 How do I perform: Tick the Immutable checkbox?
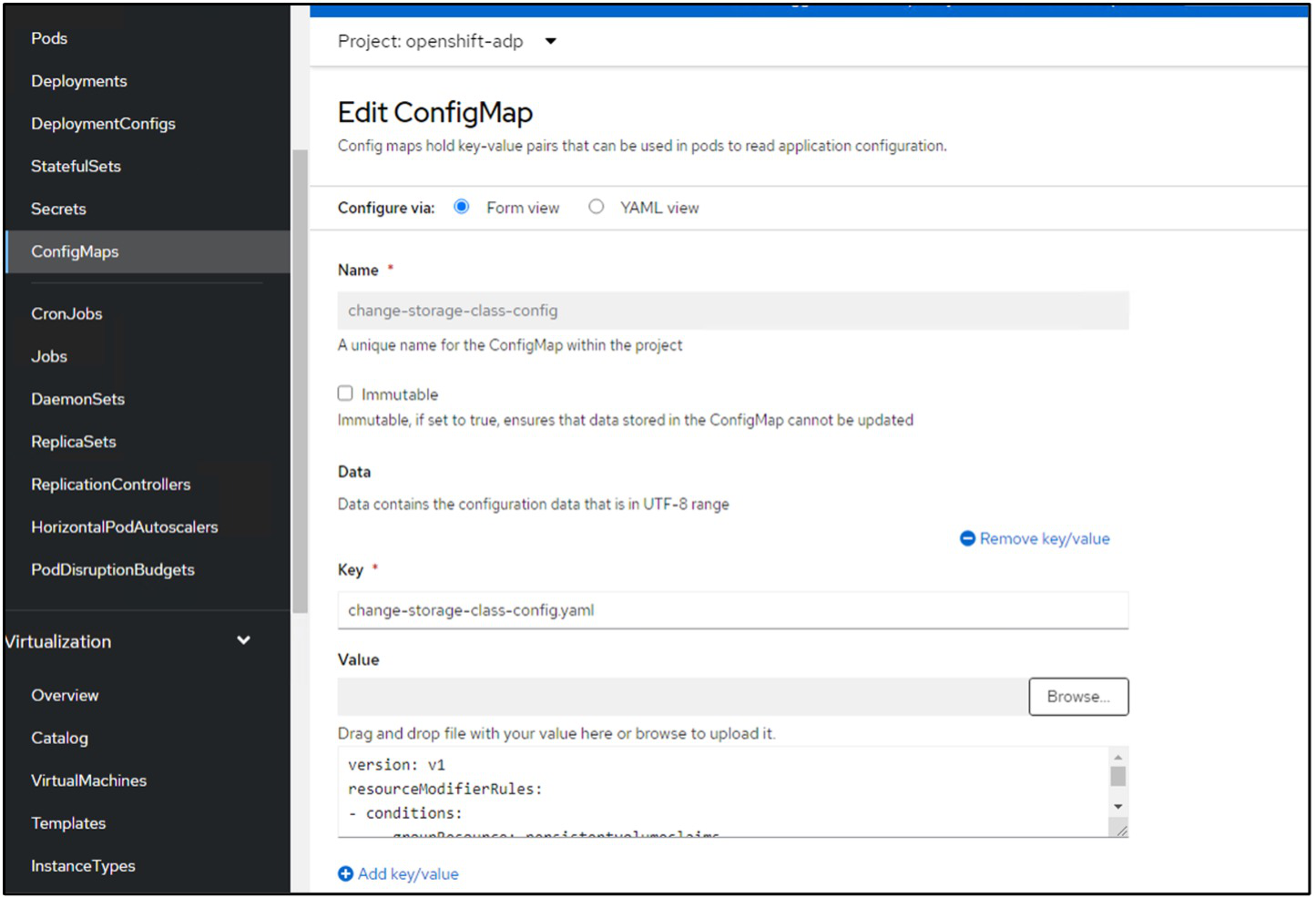pos(345,393)
